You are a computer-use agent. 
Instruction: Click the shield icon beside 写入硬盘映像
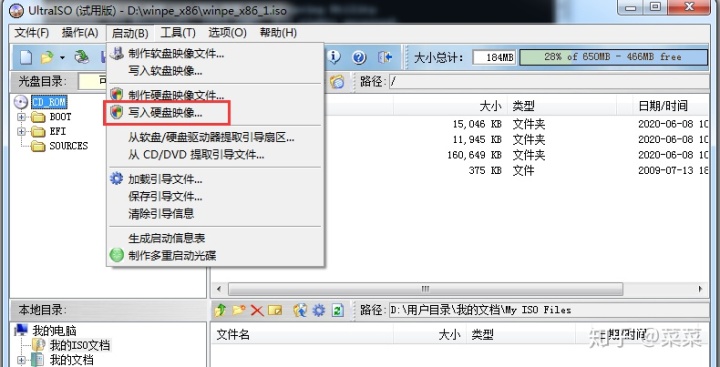[x=117, y=112]
